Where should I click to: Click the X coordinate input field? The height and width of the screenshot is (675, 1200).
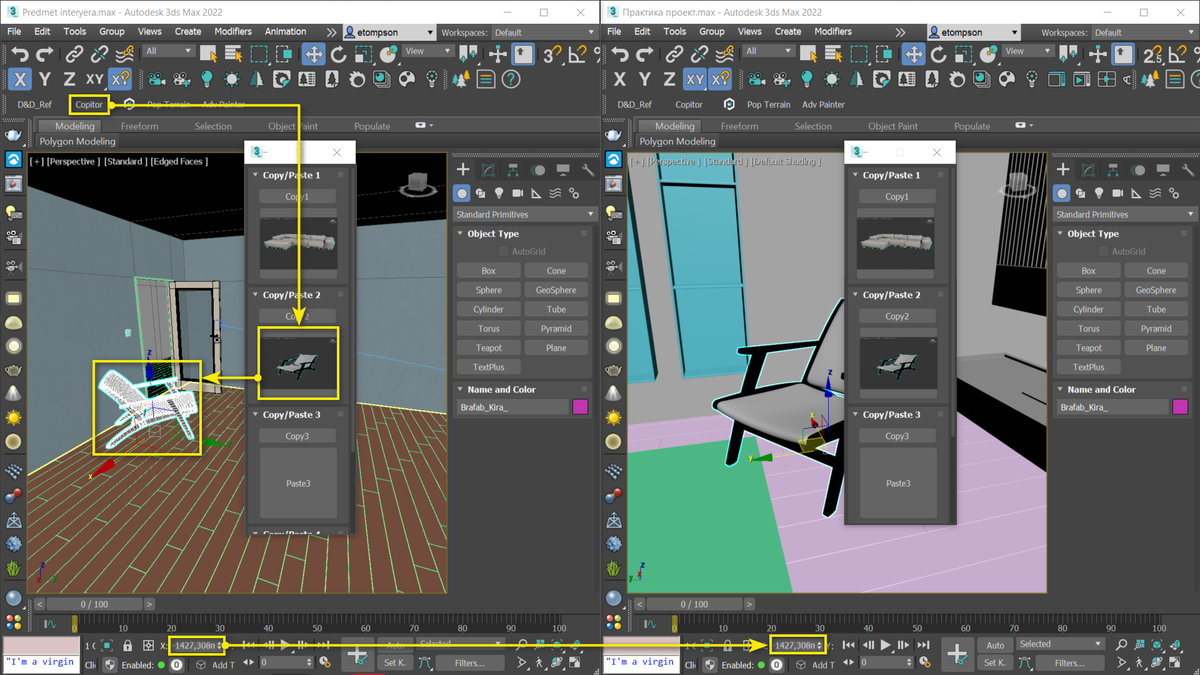tap(197, 645)
